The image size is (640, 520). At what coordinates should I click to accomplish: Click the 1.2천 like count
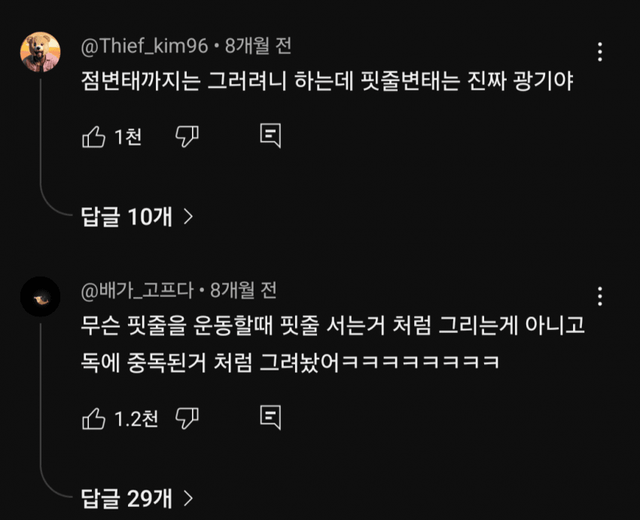136,417
